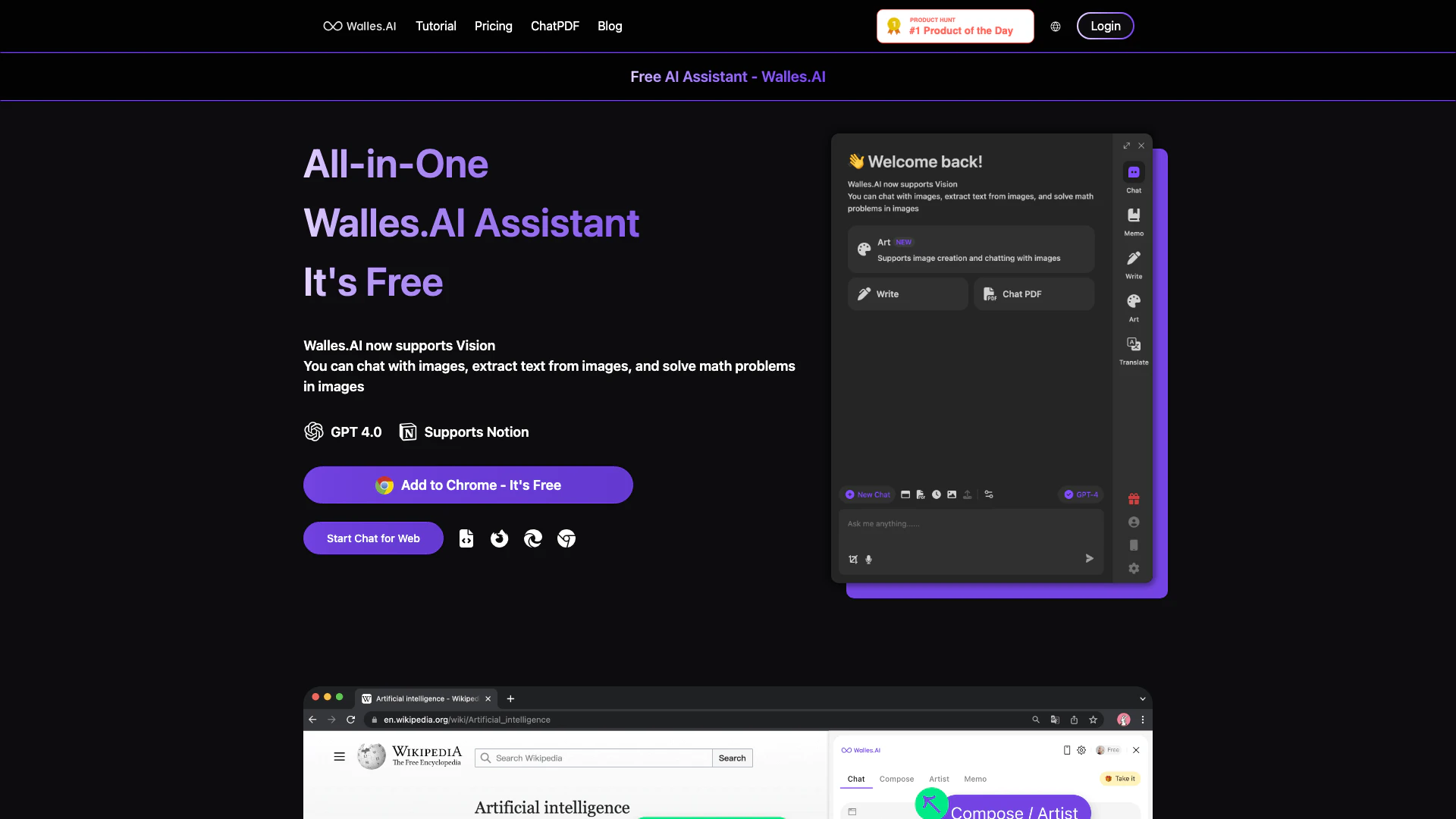Open chat history clock icon
This screenshot has height=819, width=1456.
pos(937,494)
